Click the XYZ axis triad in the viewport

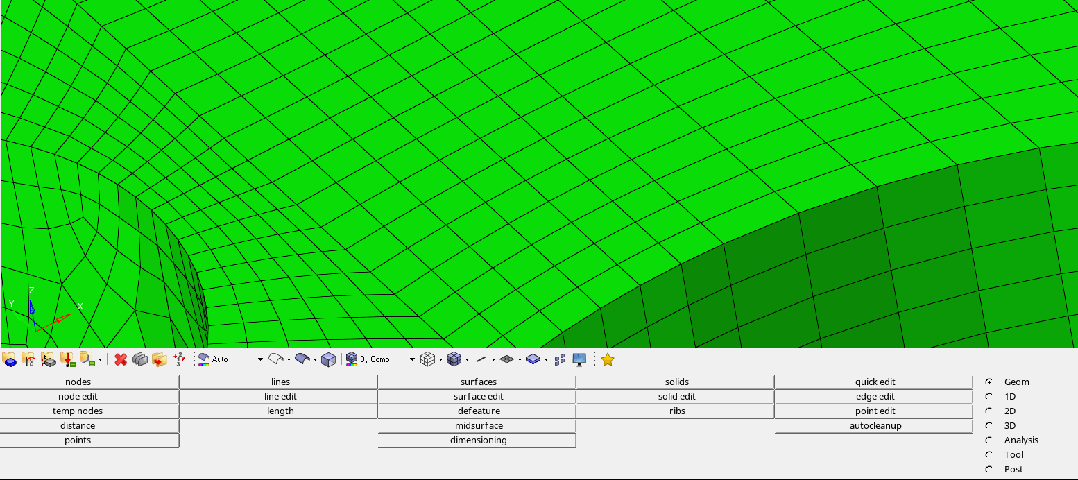click(45, 308)
